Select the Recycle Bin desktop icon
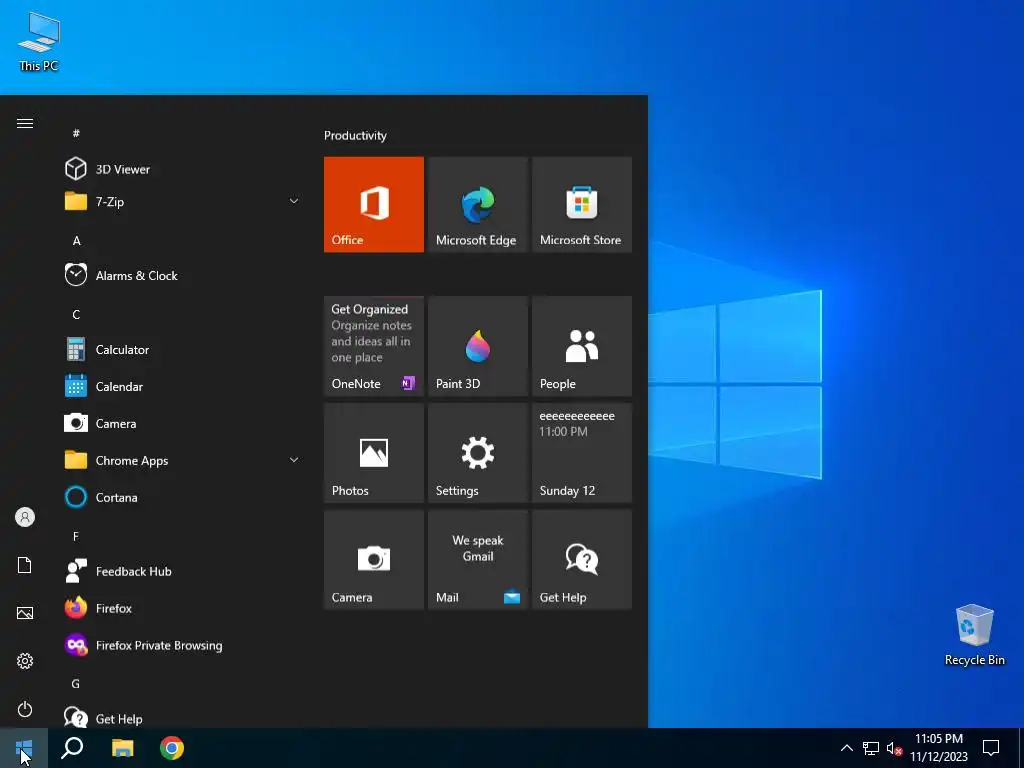Image resolution: width=1024 pixels, height=768 pixels. [974, 635]
